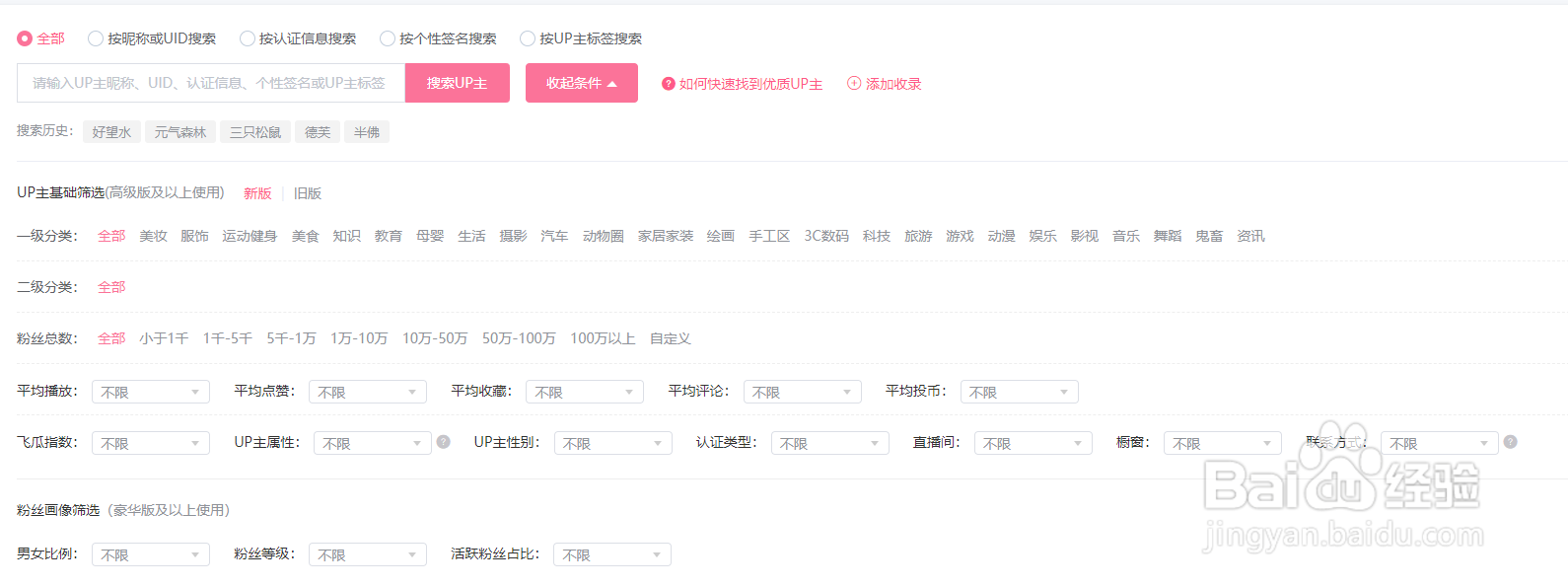1568x588 pixels.
Task: Select 动物圈 category
Action: tap(604, 236)
